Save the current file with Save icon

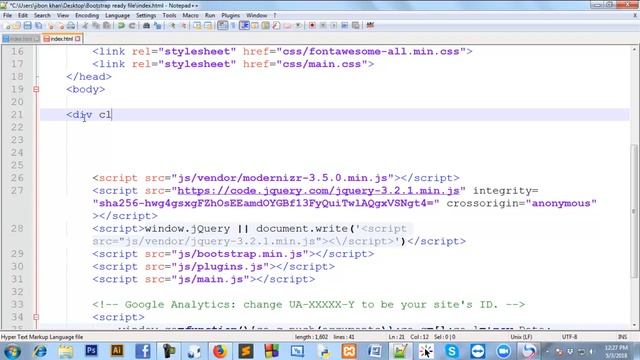click(x=27, y=26)
